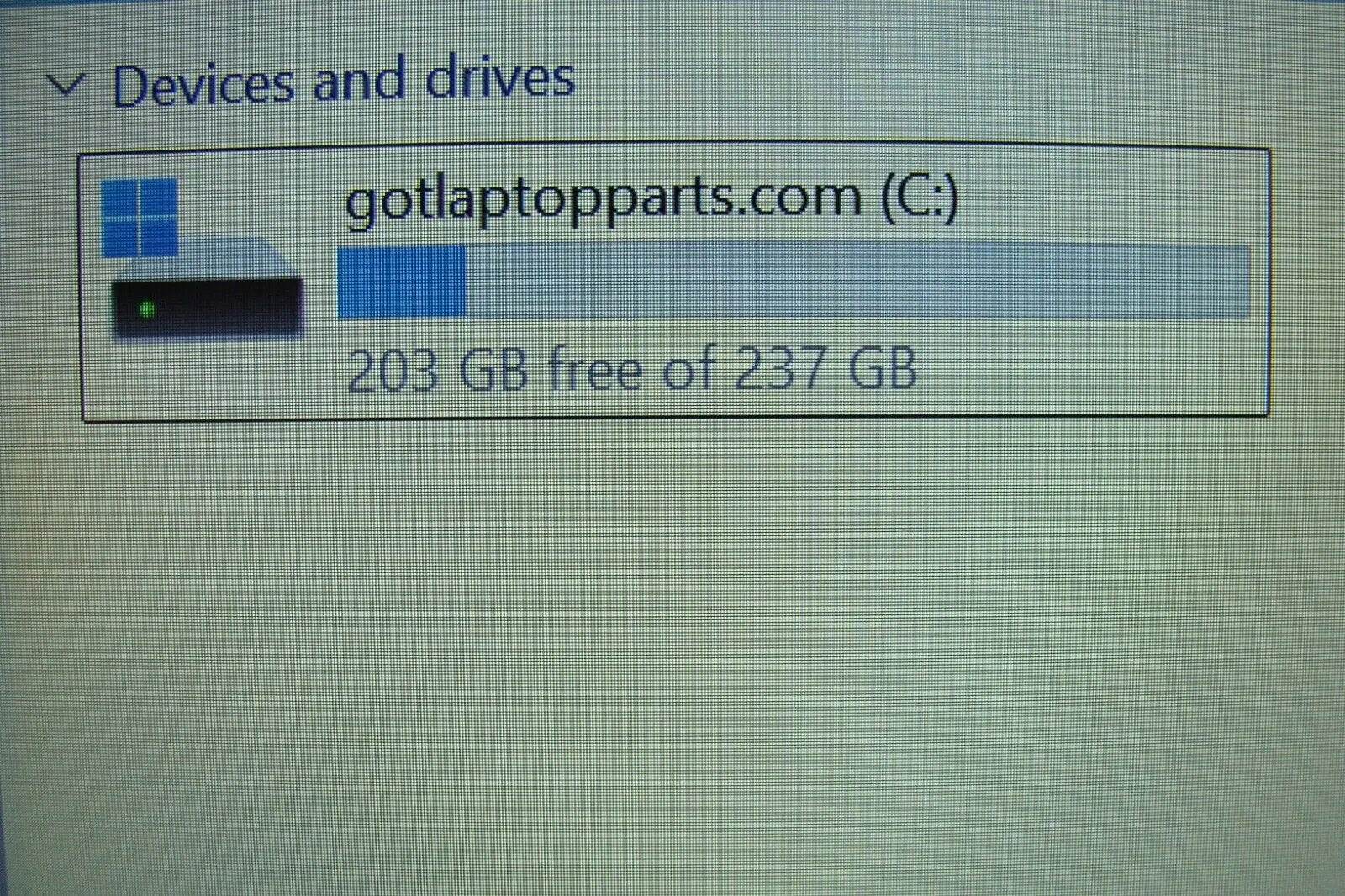
Task: Select the C: hard drive icon
Action: coord(203,259)
